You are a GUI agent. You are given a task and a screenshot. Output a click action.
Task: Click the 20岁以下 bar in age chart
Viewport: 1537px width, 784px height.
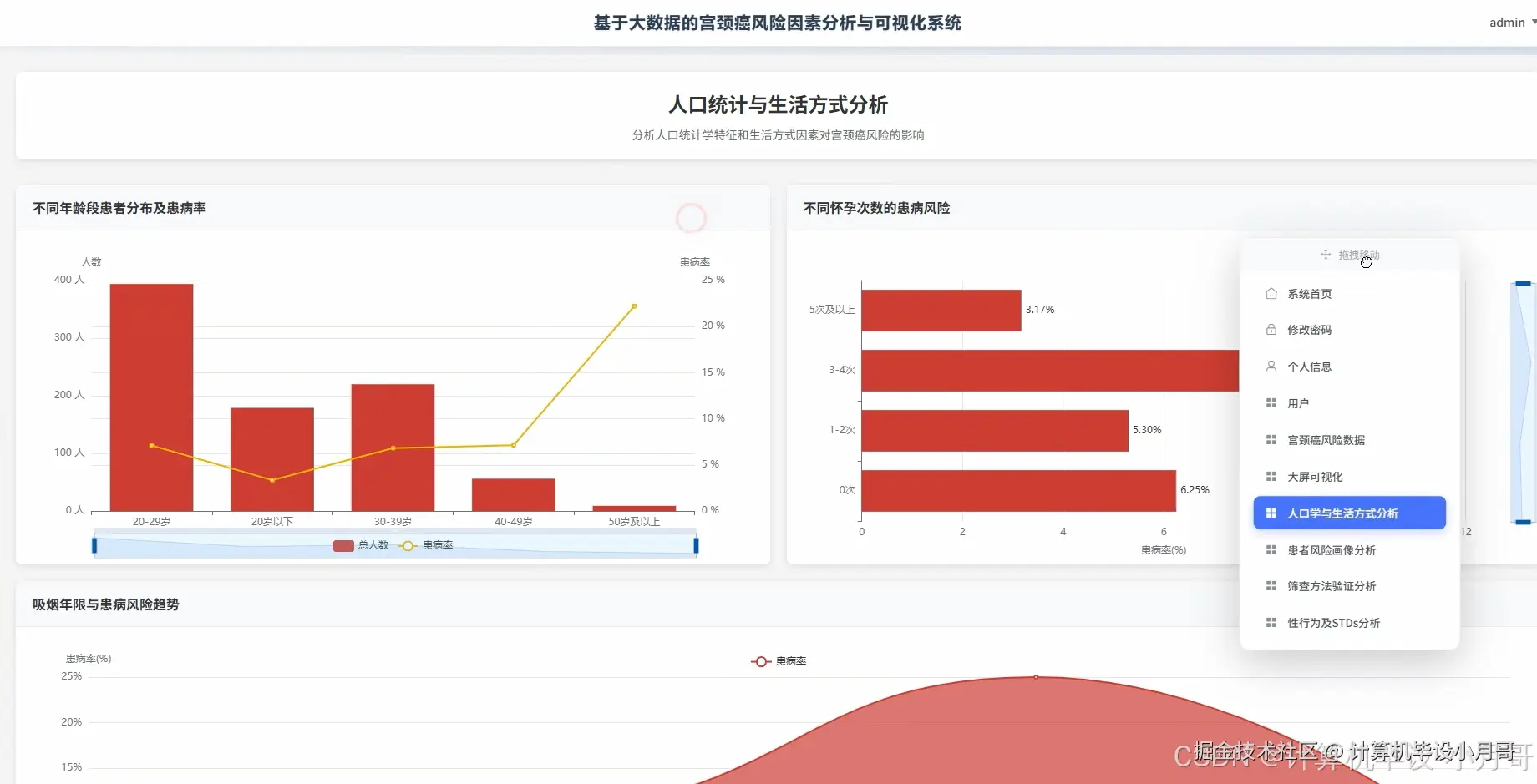click(x=272, y=459)
